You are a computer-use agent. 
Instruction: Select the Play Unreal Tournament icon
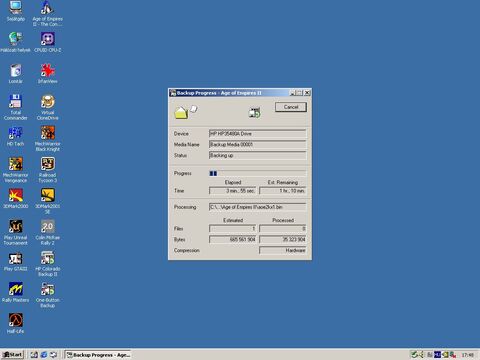[15, 232]
